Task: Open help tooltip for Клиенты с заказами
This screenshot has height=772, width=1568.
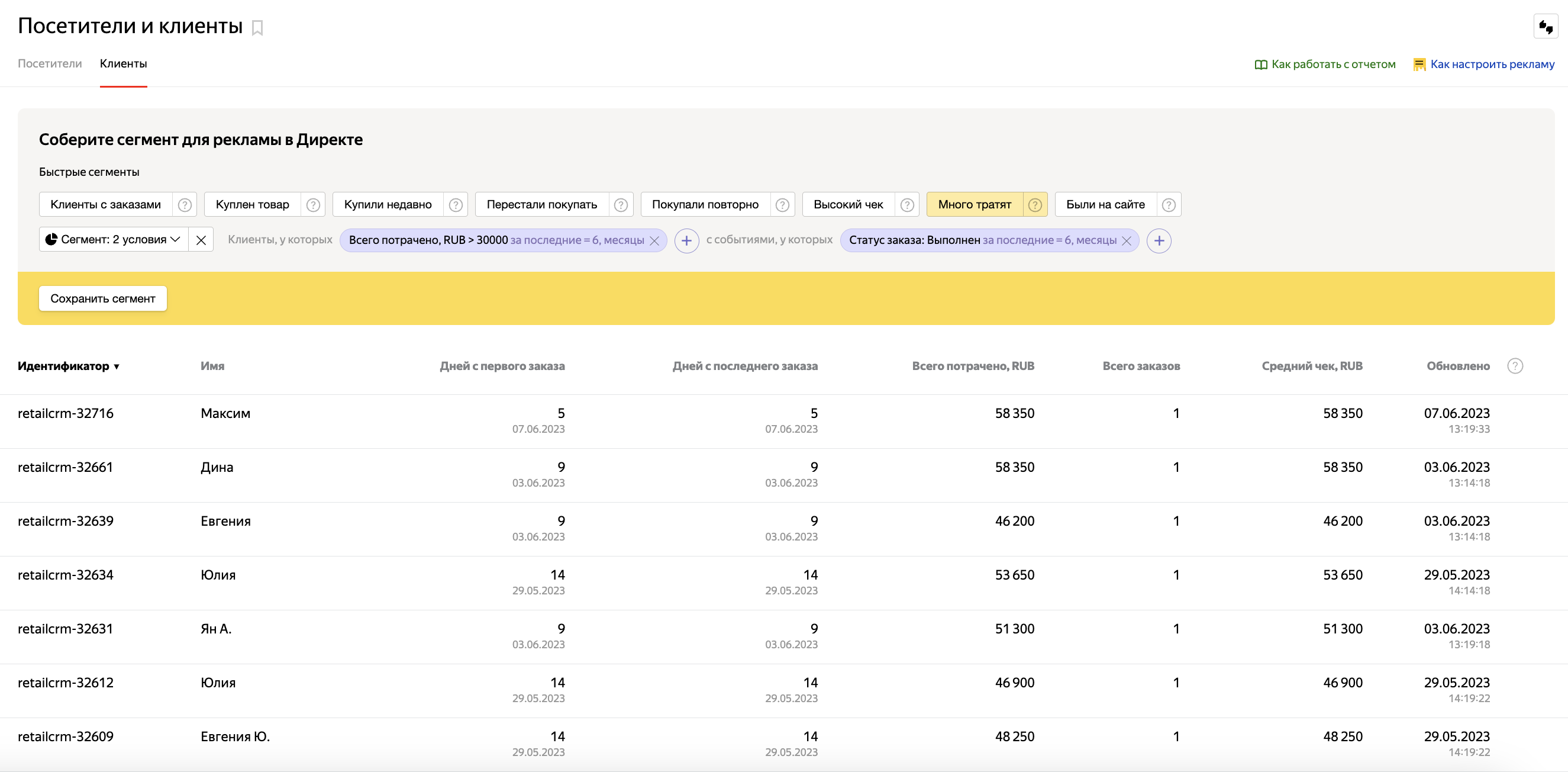Action: click(185, 205)
